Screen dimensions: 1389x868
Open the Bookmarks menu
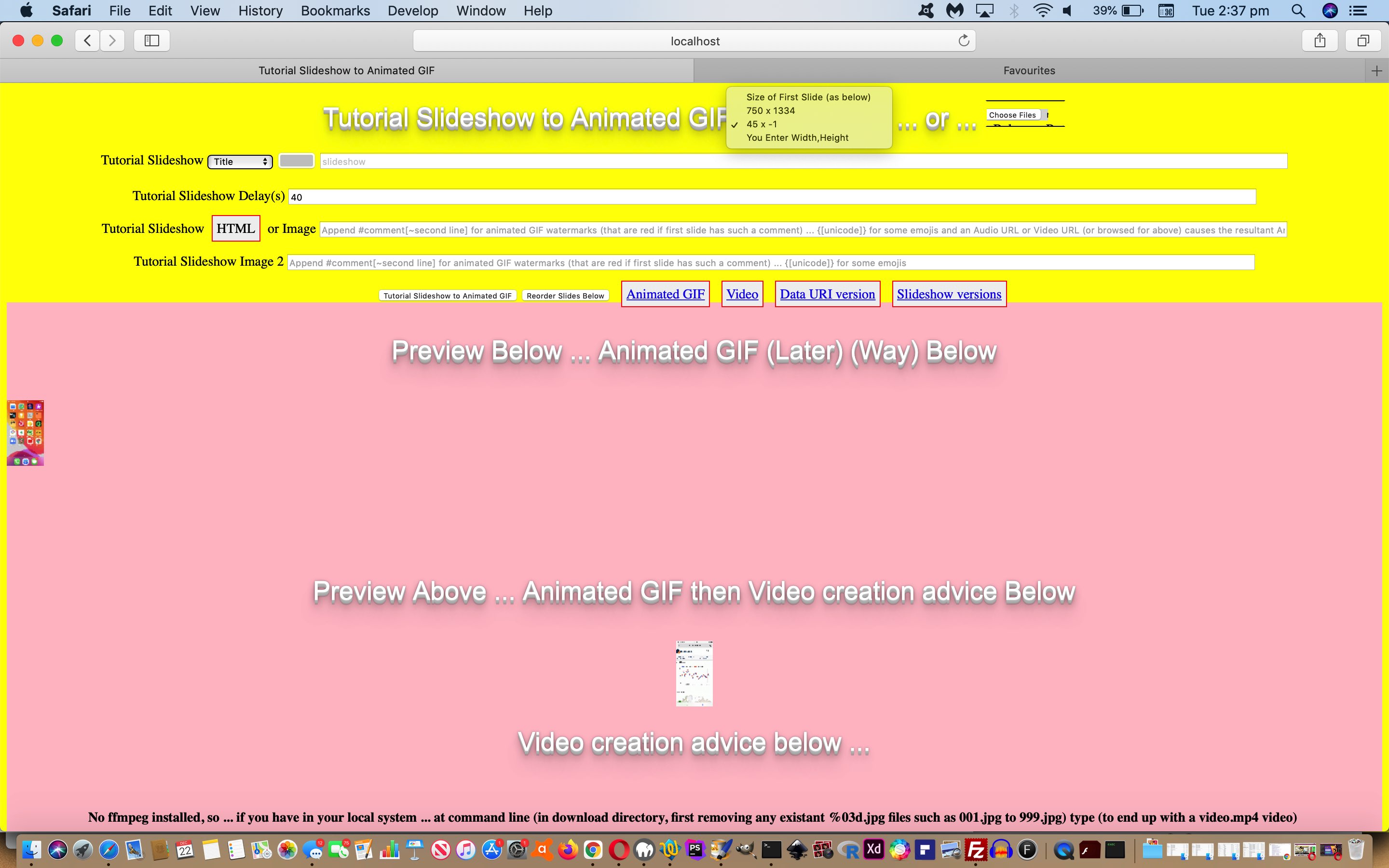pyautogui.click(x=335, y=11)
